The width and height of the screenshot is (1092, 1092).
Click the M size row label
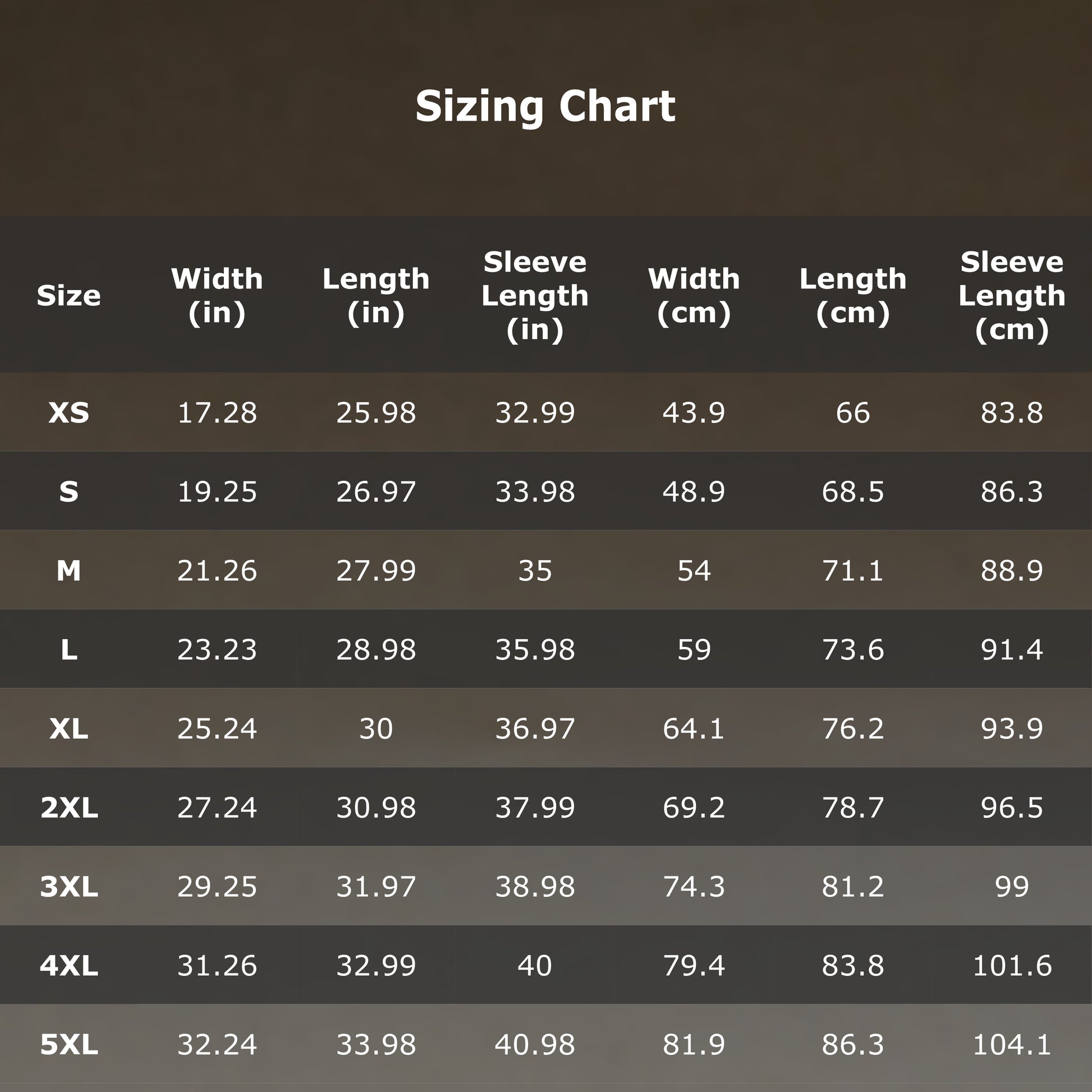[x=68, y=570]
